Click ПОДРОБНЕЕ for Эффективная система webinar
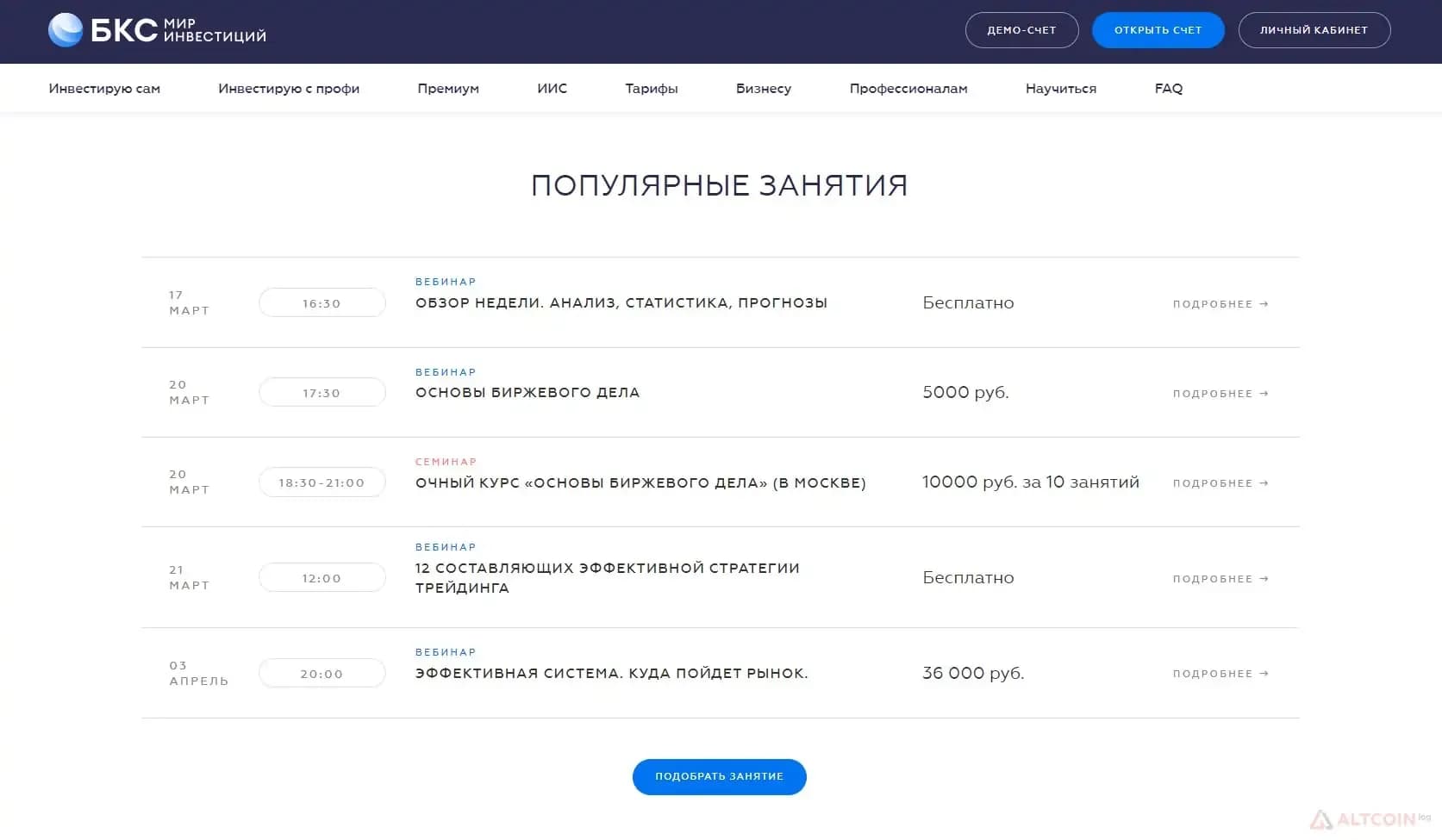 1220,674
